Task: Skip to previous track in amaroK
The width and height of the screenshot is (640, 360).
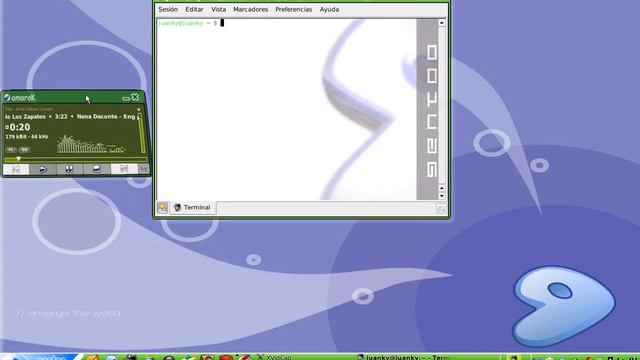Action: pyautogui.click(x=16, y=169)
